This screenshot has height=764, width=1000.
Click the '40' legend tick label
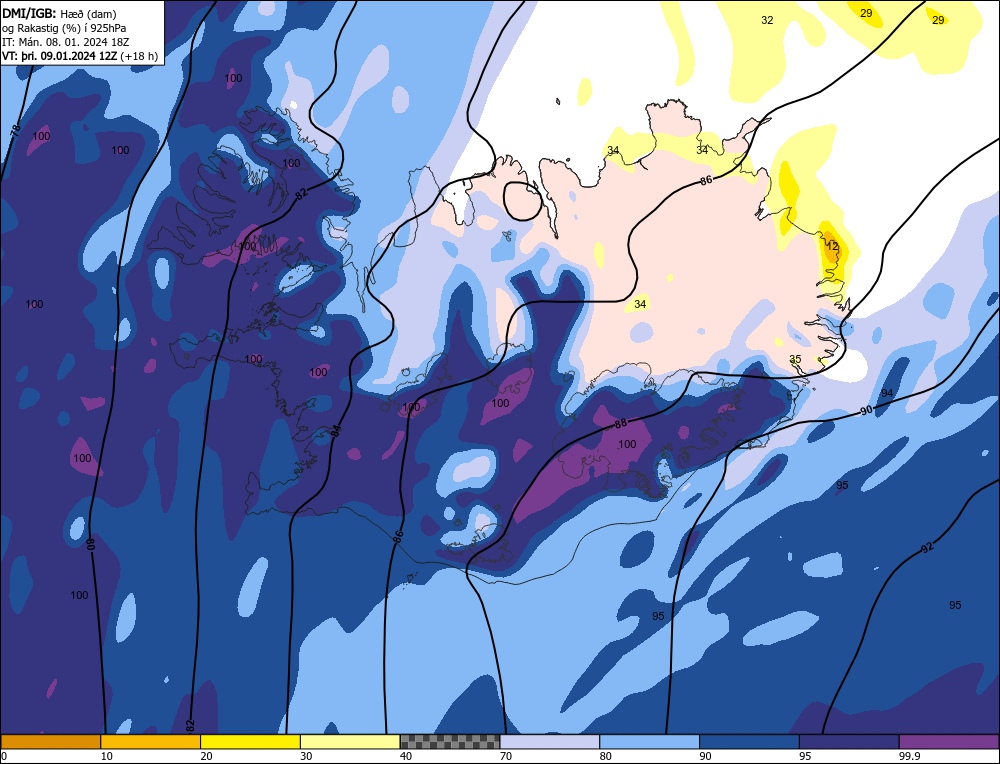pyautogui.click(x=406, y=756)
